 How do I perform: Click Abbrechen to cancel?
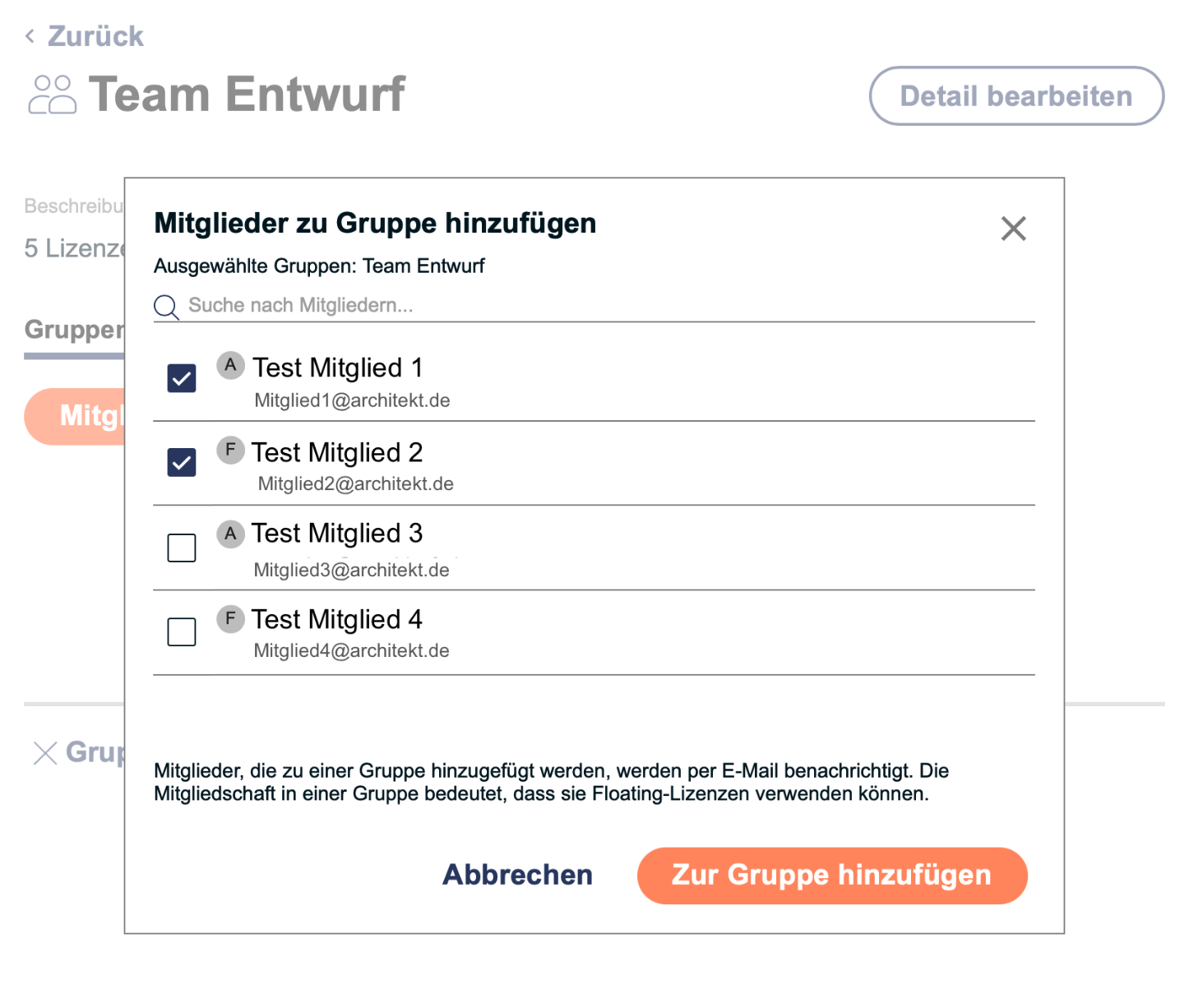click(x=517, y=875)
